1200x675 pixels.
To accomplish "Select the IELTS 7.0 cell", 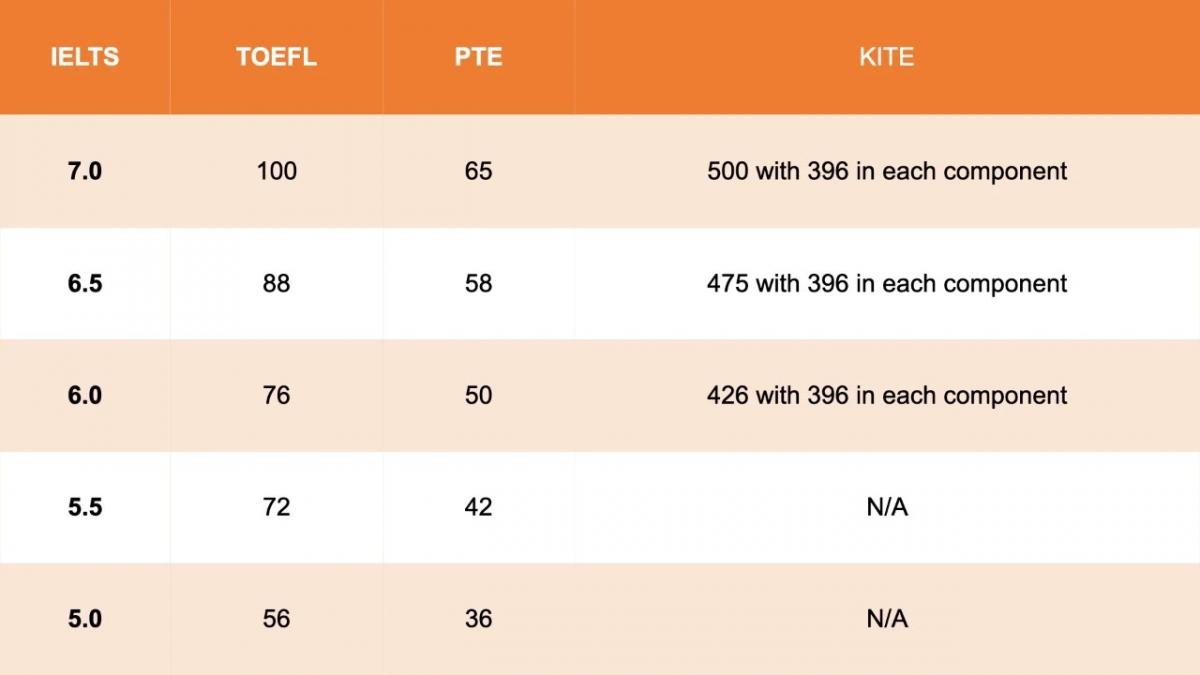I will pos(85,171).
